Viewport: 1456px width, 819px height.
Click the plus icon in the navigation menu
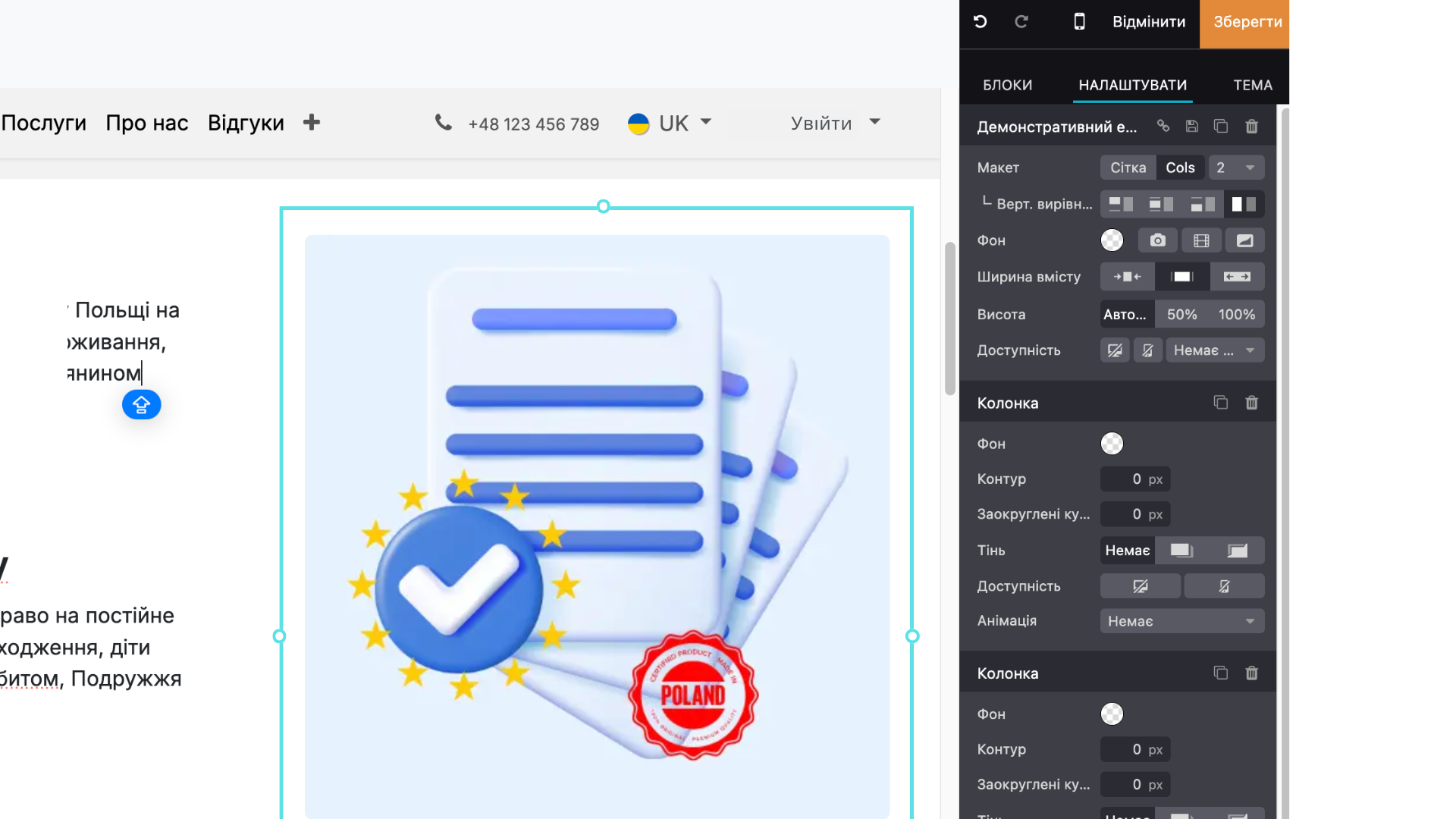click(x=311, y=122)
